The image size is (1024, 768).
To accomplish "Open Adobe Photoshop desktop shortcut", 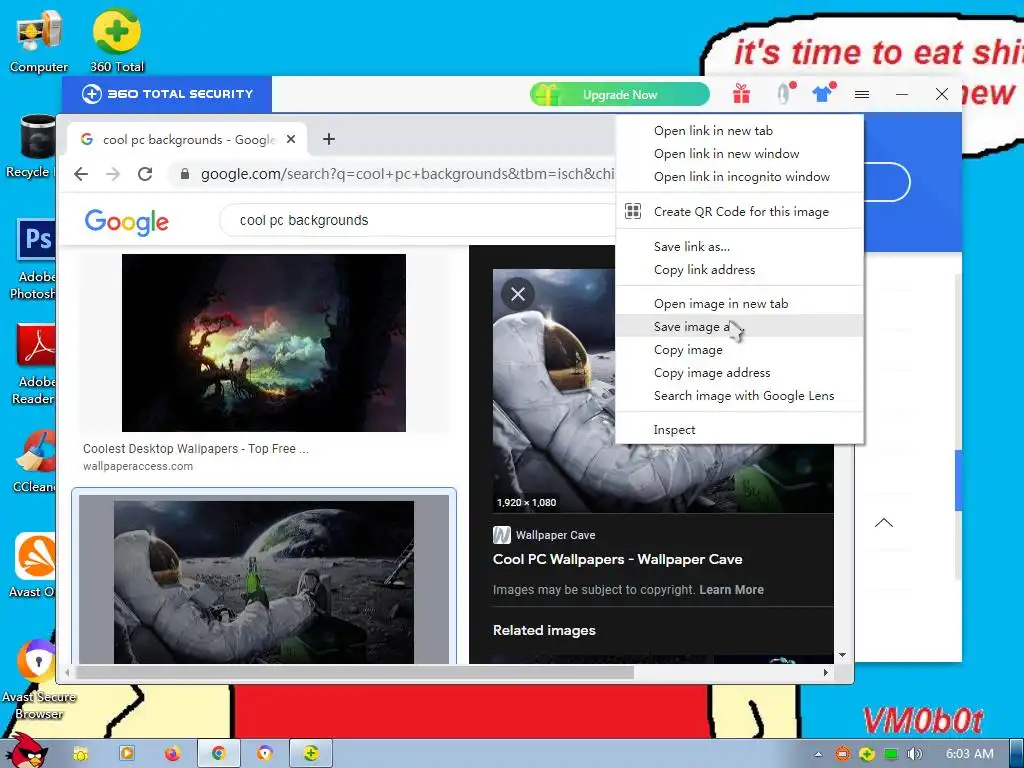I will [33, 259].
